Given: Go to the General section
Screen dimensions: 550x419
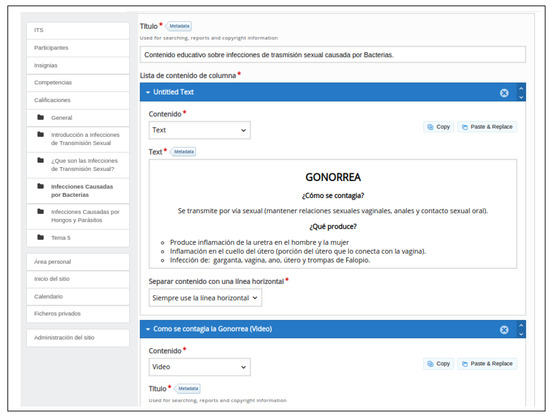Looking at the screenshot, I should pos(78,118).
